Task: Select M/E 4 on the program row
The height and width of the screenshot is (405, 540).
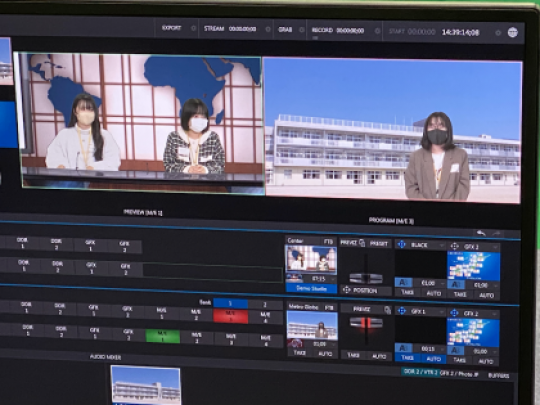Action: pos(265,317)
